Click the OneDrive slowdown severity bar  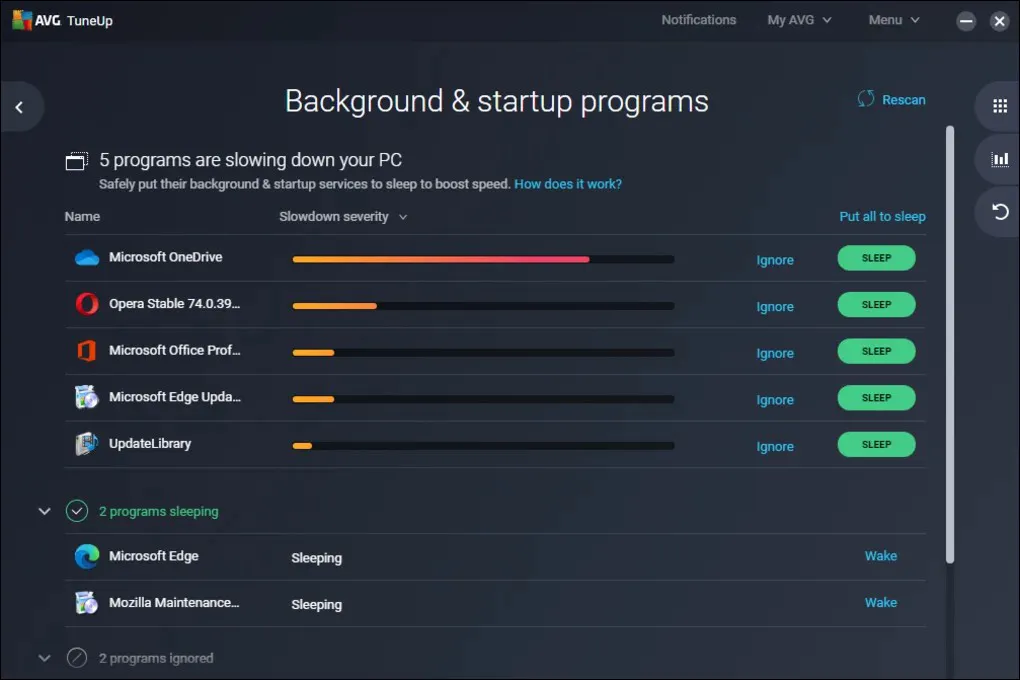(x=483, y=259)
